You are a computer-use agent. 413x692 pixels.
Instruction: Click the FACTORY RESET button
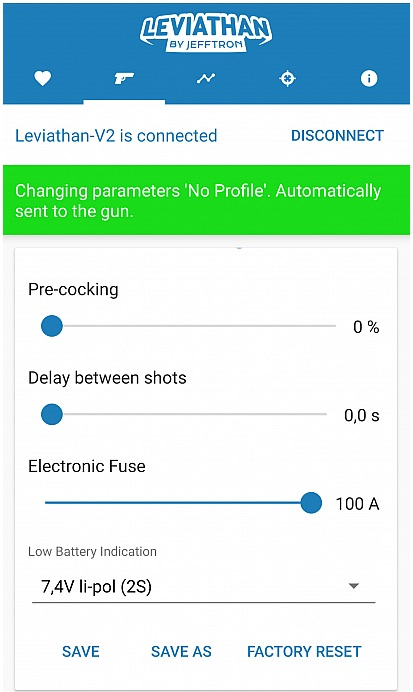304,651
